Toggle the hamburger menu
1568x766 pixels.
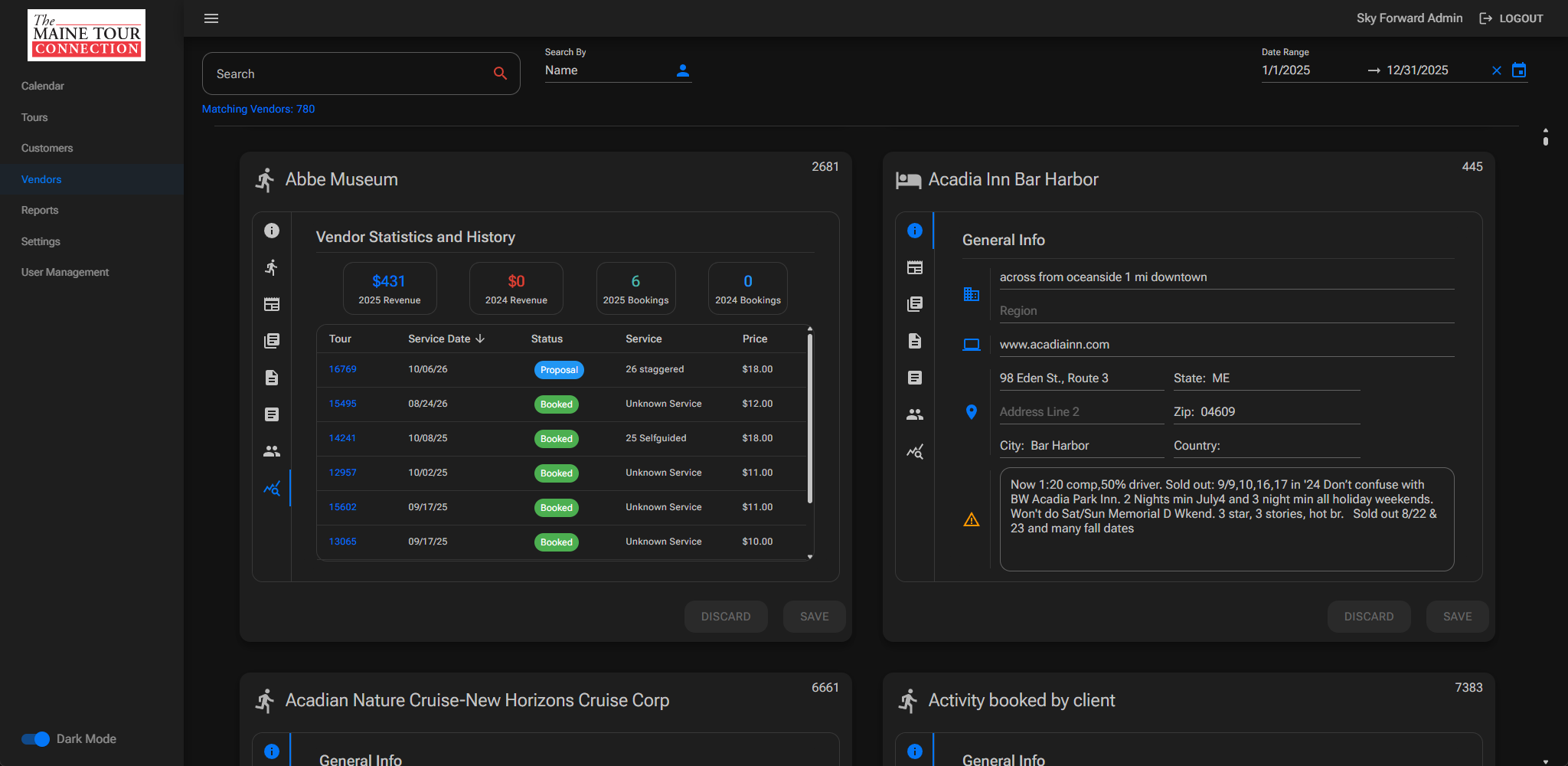(x=211, y=18)
